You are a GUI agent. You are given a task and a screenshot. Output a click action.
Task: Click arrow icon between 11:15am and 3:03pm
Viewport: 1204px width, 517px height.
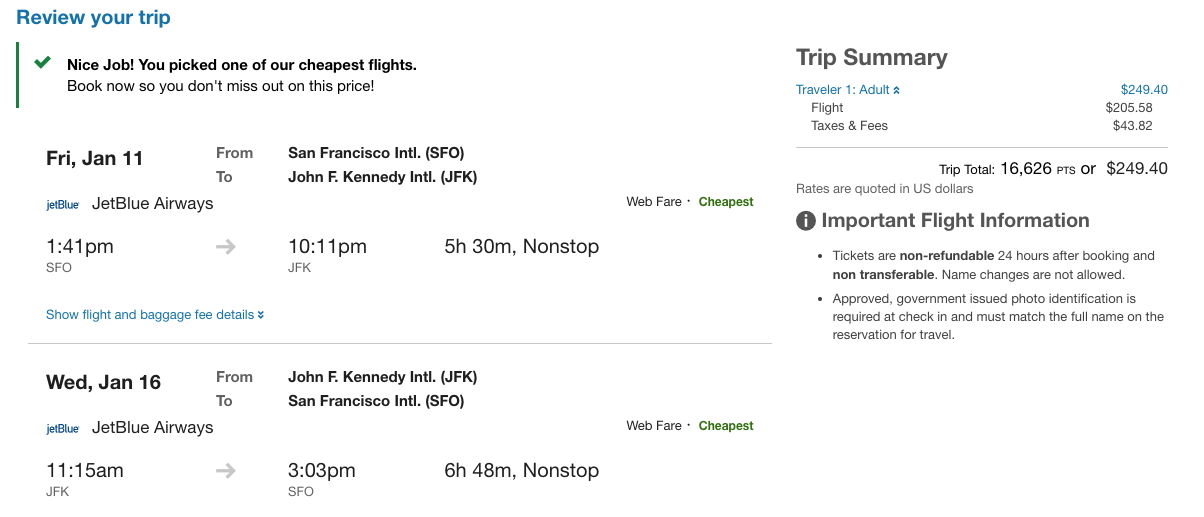click(x=226, y=471)
